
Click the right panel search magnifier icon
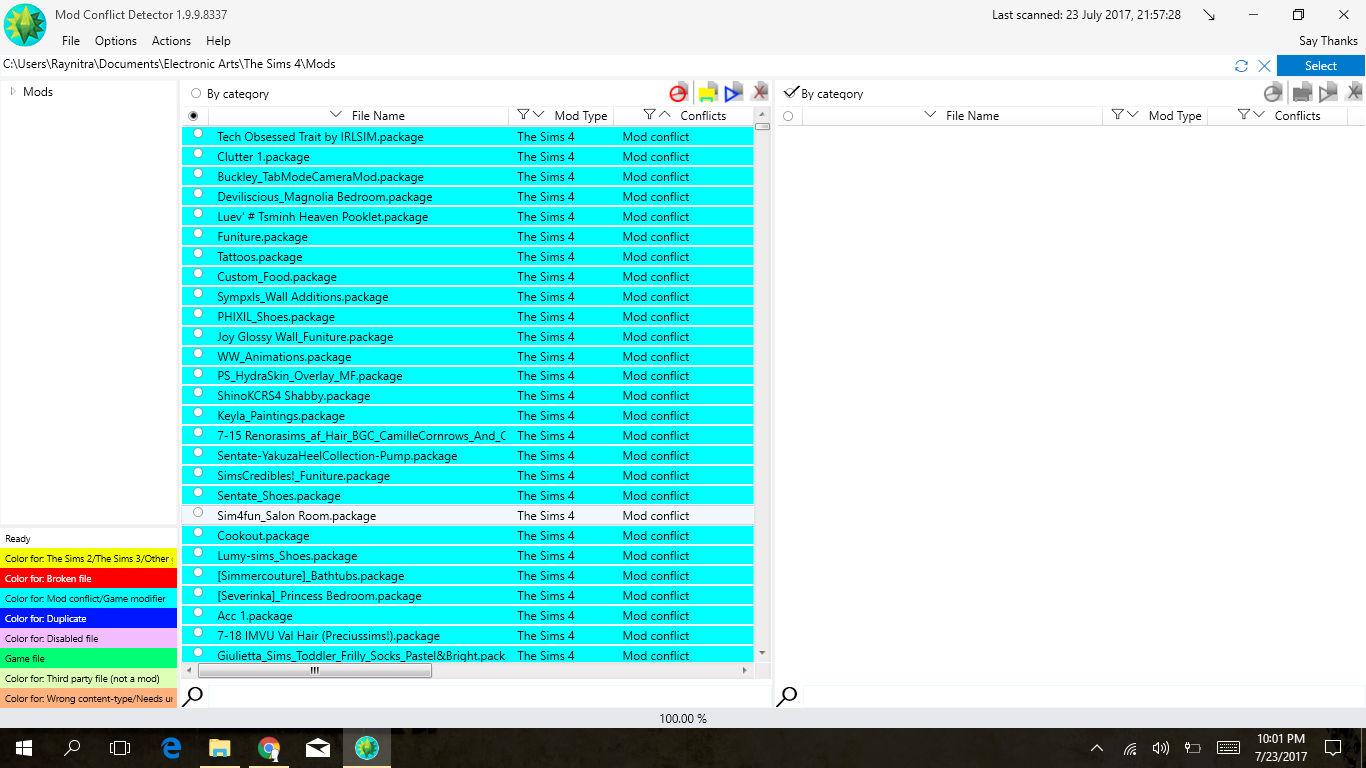[787, 697]
